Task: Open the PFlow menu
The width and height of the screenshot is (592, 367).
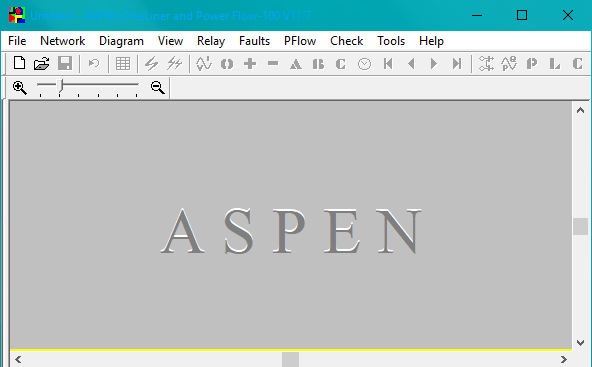Action: pos(300,41)
